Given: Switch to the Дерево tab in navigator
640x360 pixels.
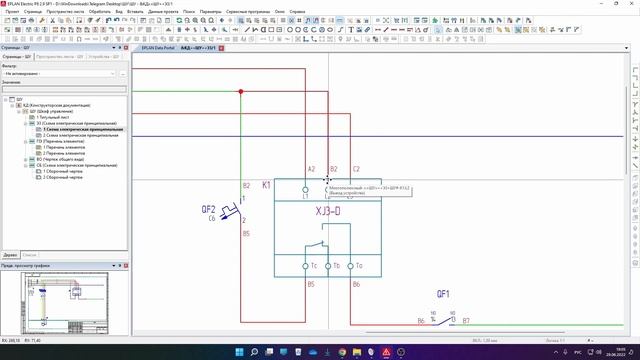Looking at the screenshot, I should click(x=10, y=255).
